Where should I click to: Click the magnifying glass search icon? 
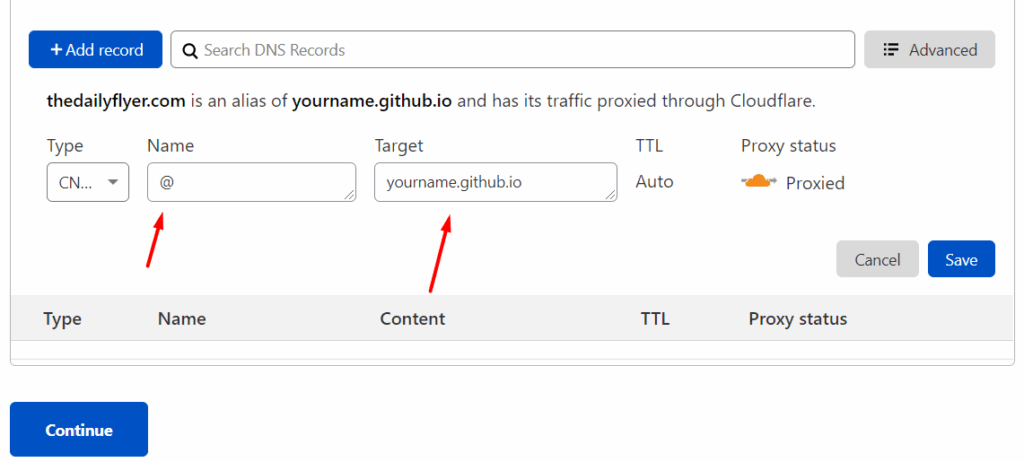pyautogui.click(x=190, y=50)
